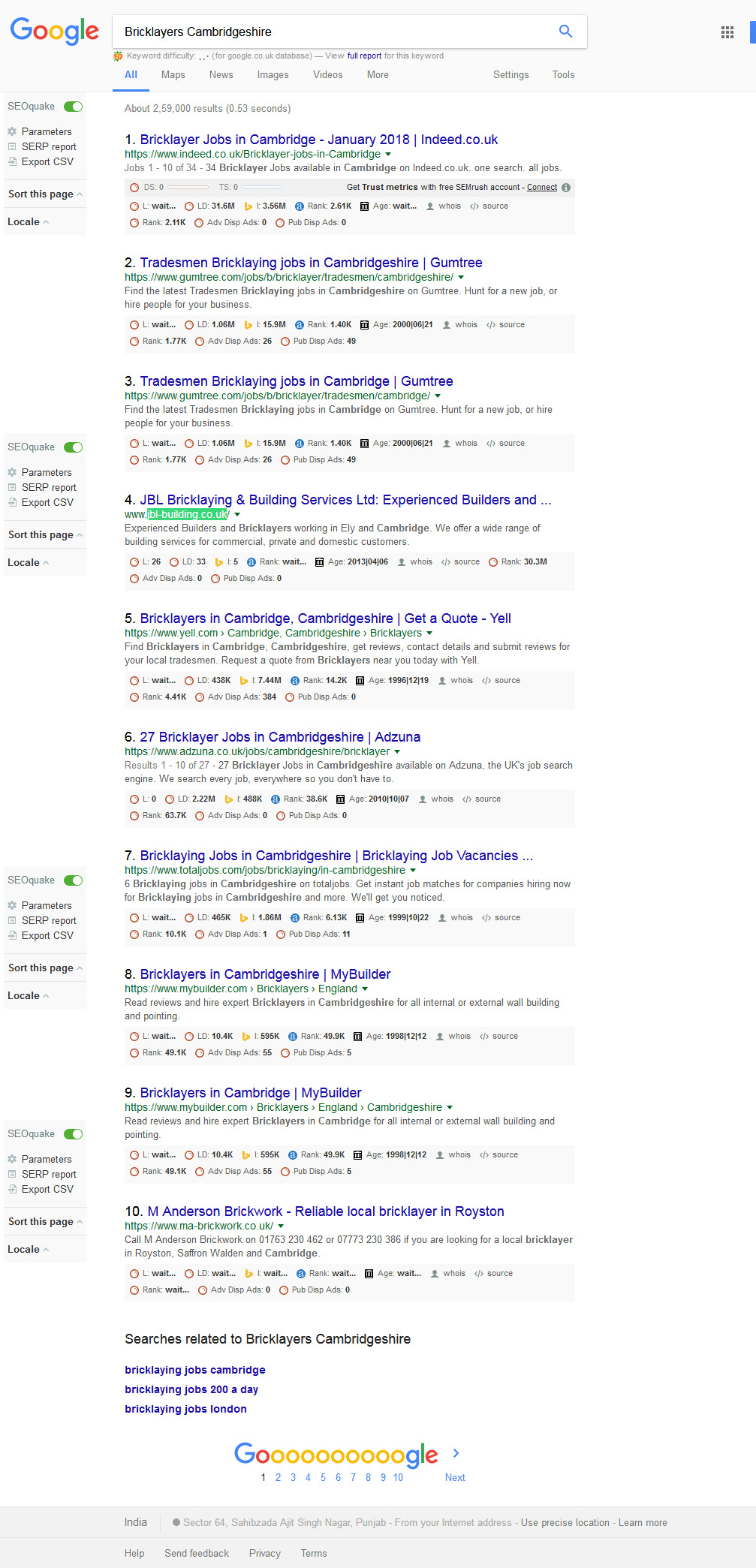Click Parameters gear icon in top SEOquake panel
The image size is (756, 1568).
12,131
